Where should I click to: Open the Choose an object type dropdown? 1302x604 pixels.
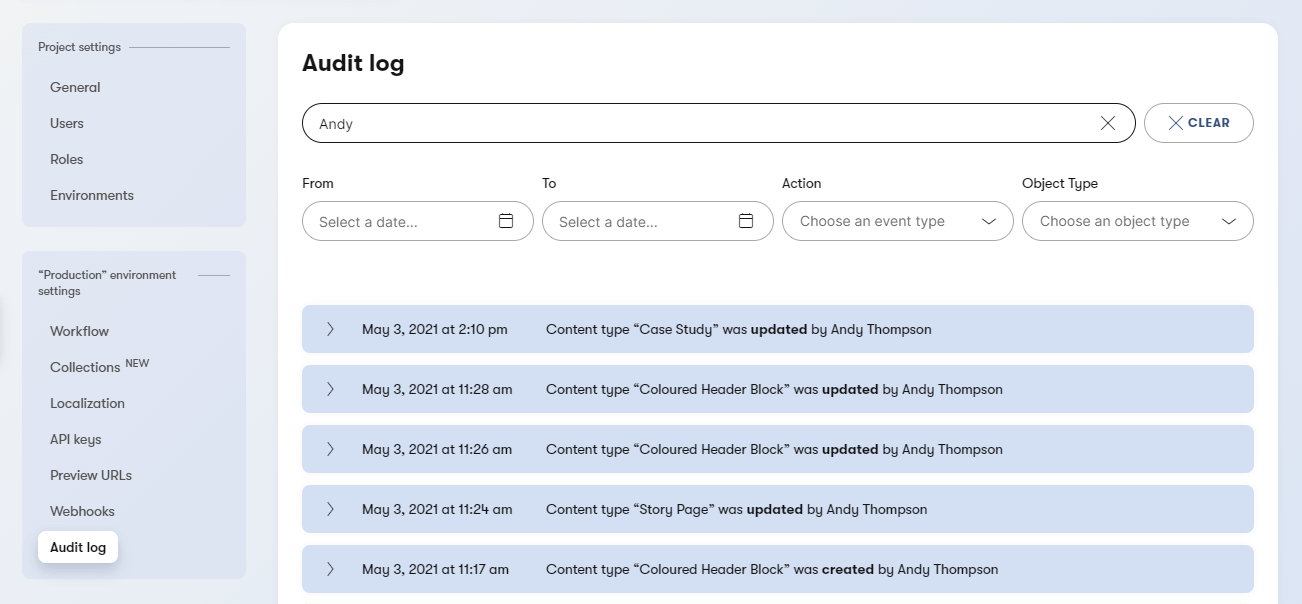coord(1137,221)
